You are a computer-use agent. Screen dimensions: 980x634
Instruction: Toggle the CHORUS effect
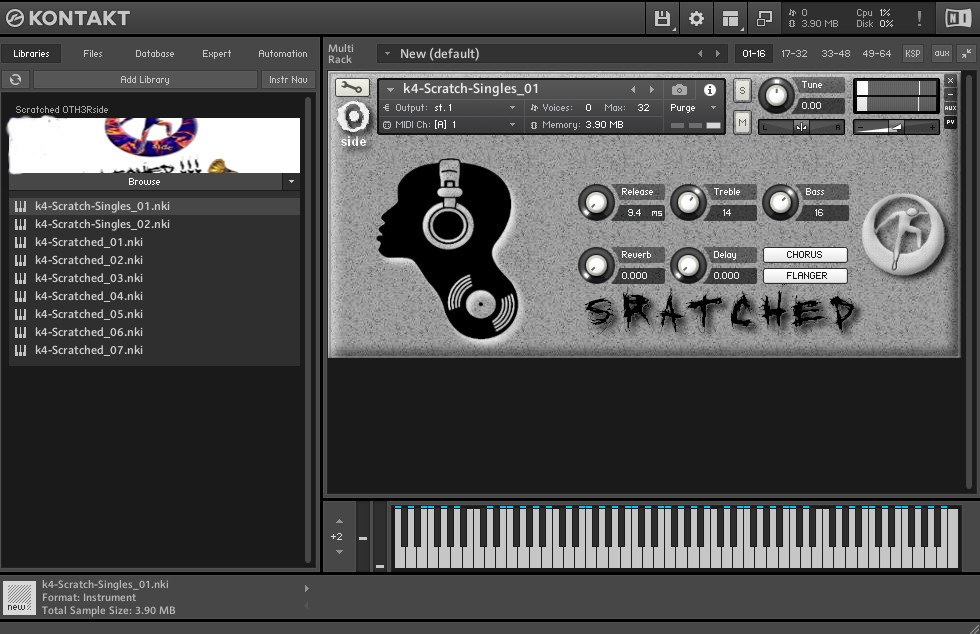(805, 254)
